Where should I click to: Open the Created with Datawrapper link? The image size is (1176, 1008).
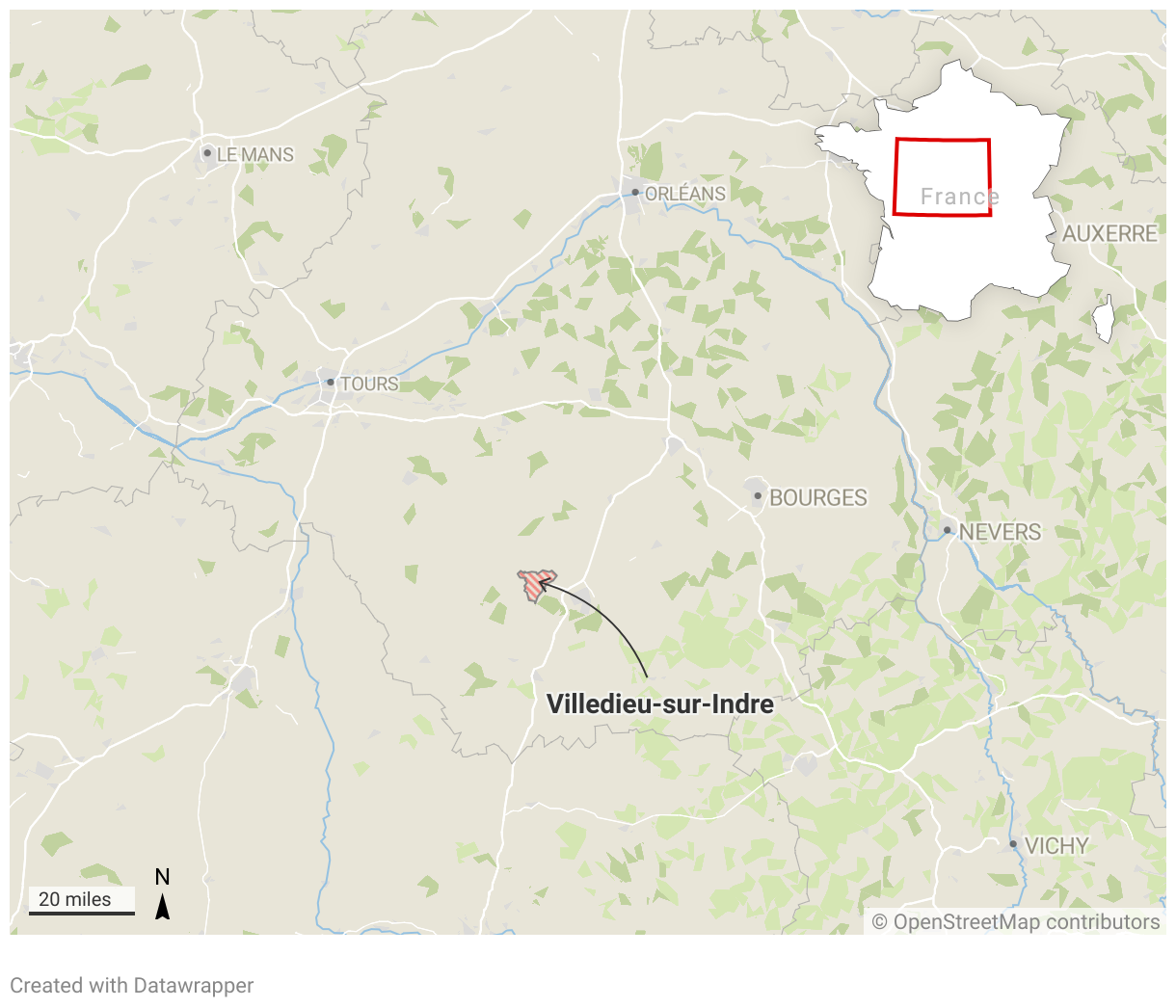click(x=132, y=986)
